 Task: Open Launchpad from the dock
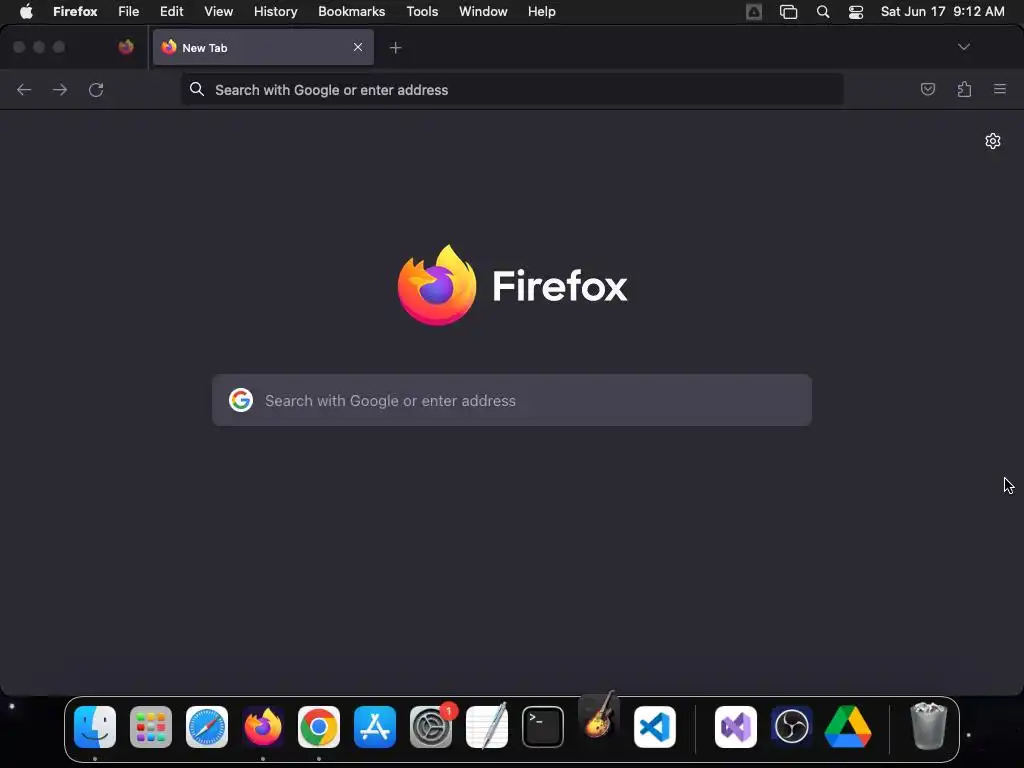point(151,727)
